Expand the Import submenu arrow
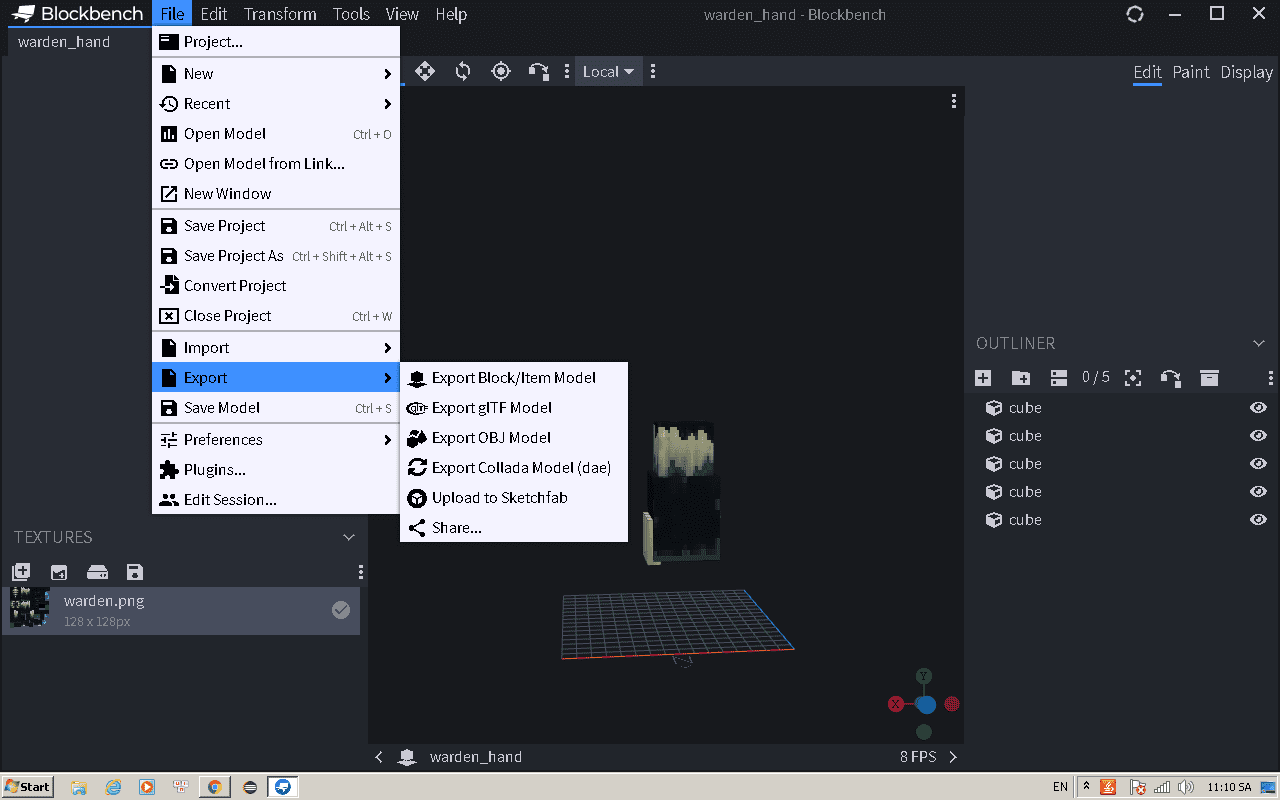Screen dimensions: 1280x800 coord(388,348)
